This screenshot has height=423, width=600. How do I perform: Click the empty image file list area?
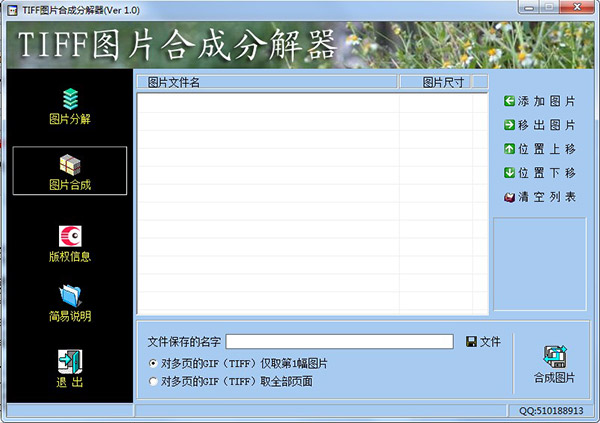312,204
